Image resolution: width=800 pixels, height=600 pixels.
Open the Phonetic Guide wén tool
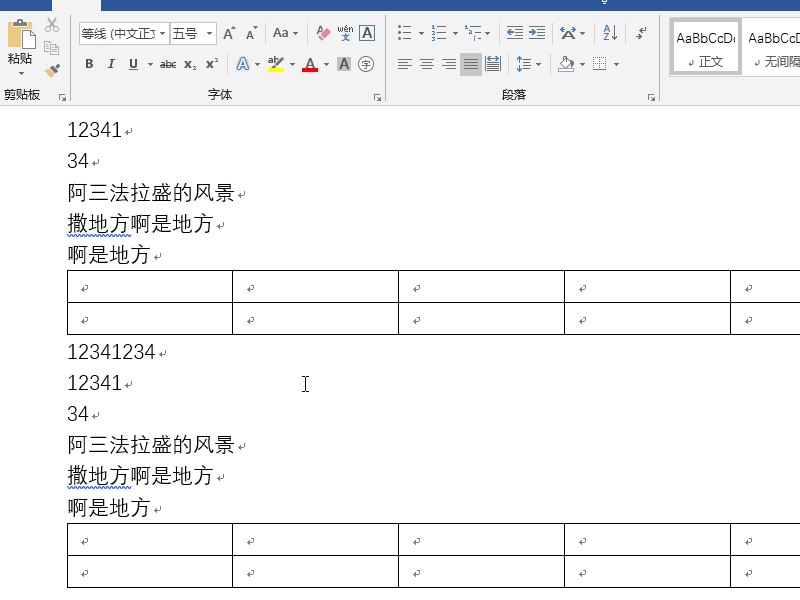345,34
